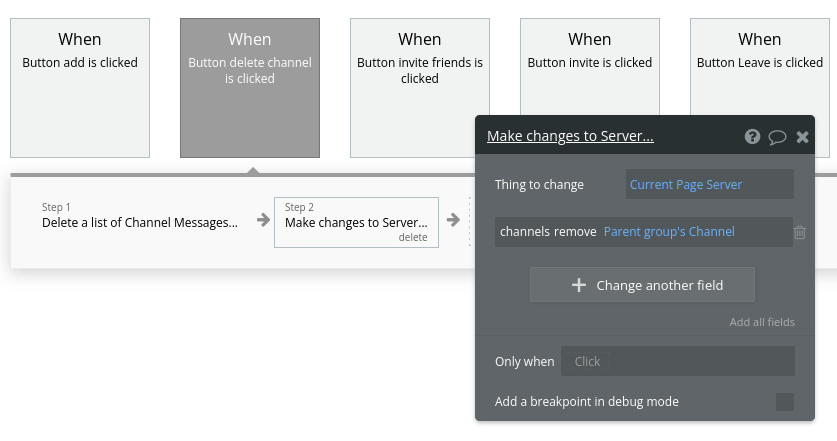Image resolution: width=837 pixels, height=441 pixels.
Task: Open the help question mark icon
Action: tap(752, 137)
